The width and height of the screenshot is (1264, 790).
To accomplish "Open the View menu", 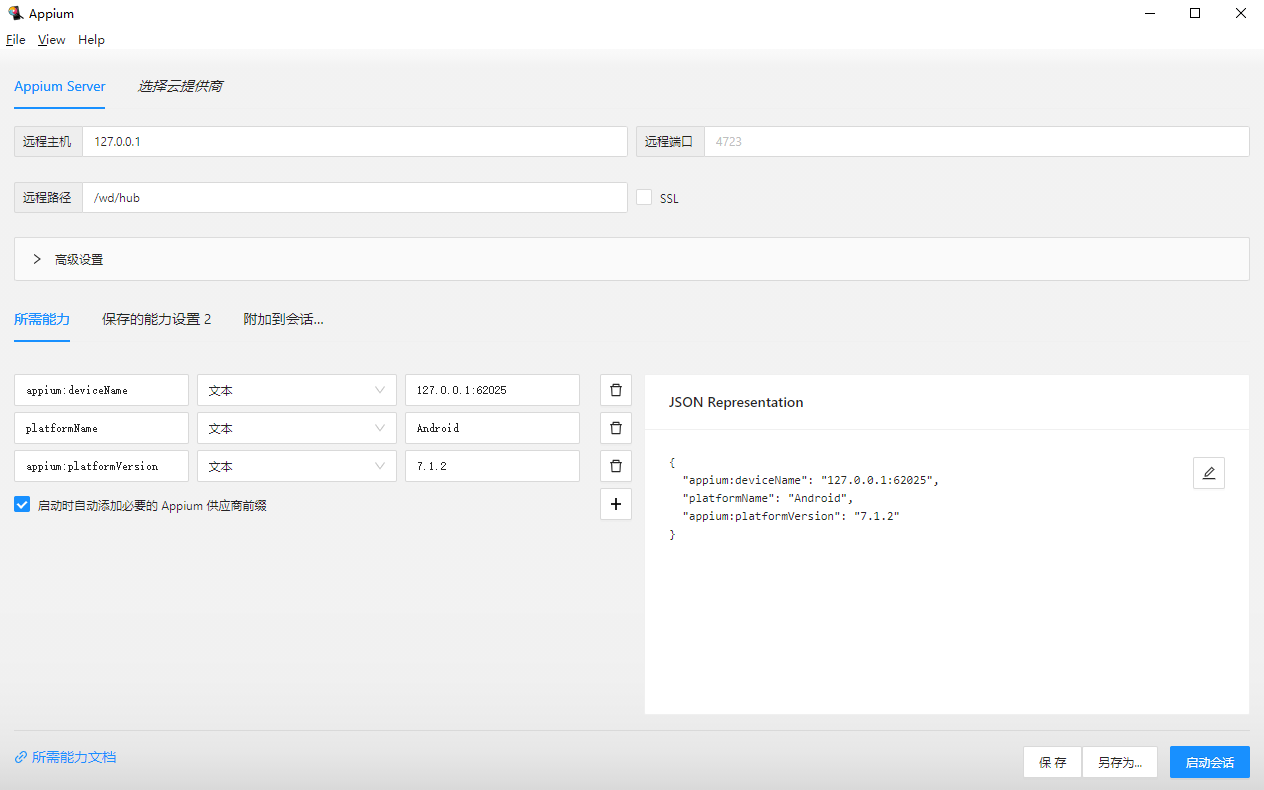I will [52, 40].
